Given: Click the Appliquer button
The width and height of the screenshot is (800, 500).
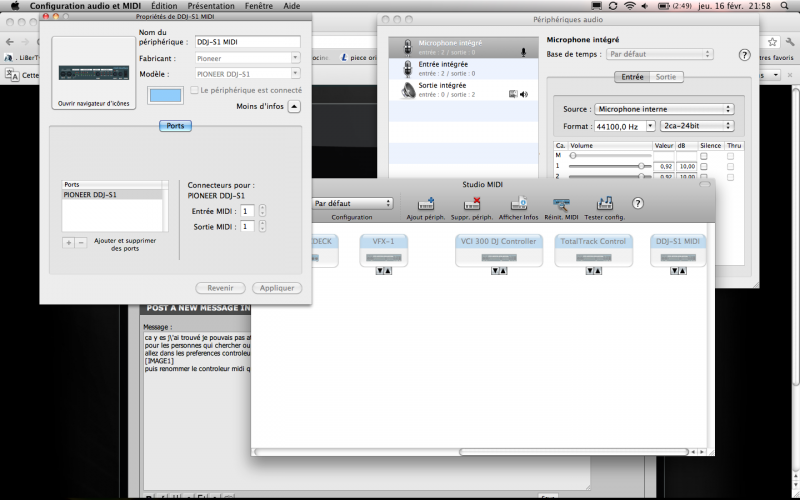Looking at the screenshot, I should coord(277,288).
